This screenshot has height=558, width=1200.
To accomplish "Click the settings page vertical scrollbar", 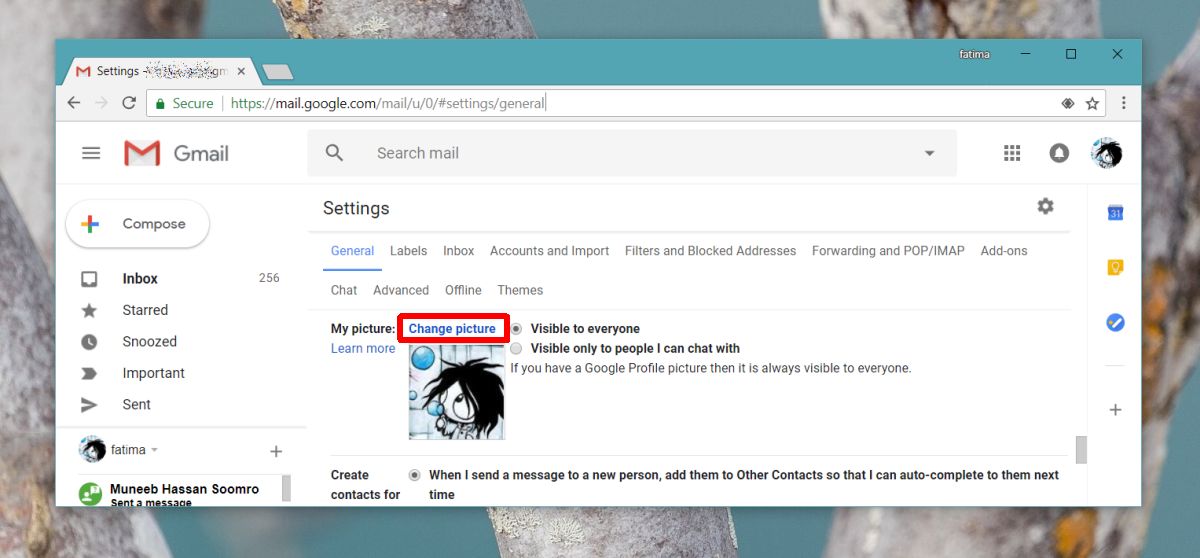I will [x=1081, y=449].
